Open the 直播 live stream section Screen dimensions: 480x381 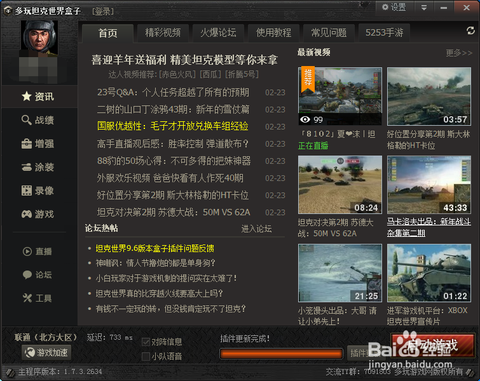(37, 251)
